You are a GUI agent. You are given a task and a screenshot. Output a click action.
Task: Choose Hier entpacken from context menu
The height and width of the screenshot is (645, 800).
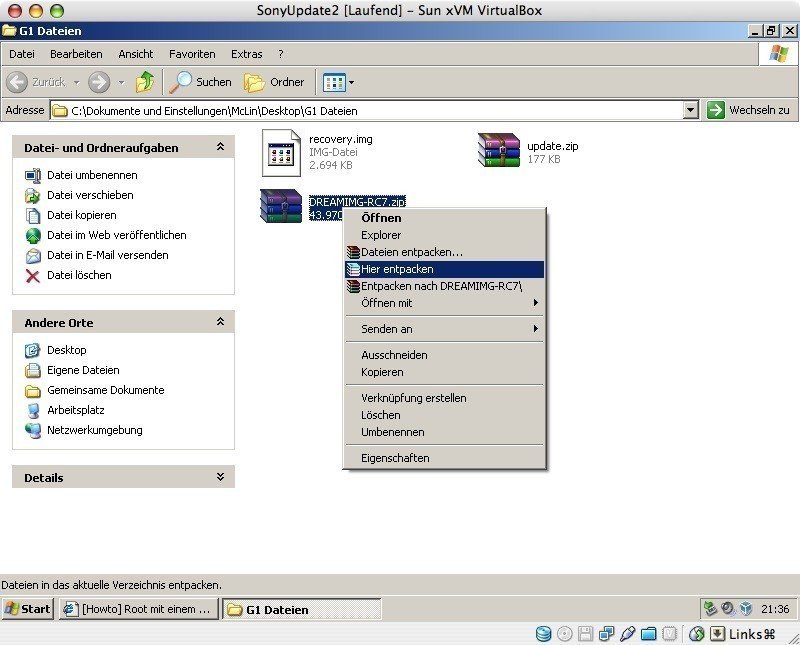[x=444, y=269]
